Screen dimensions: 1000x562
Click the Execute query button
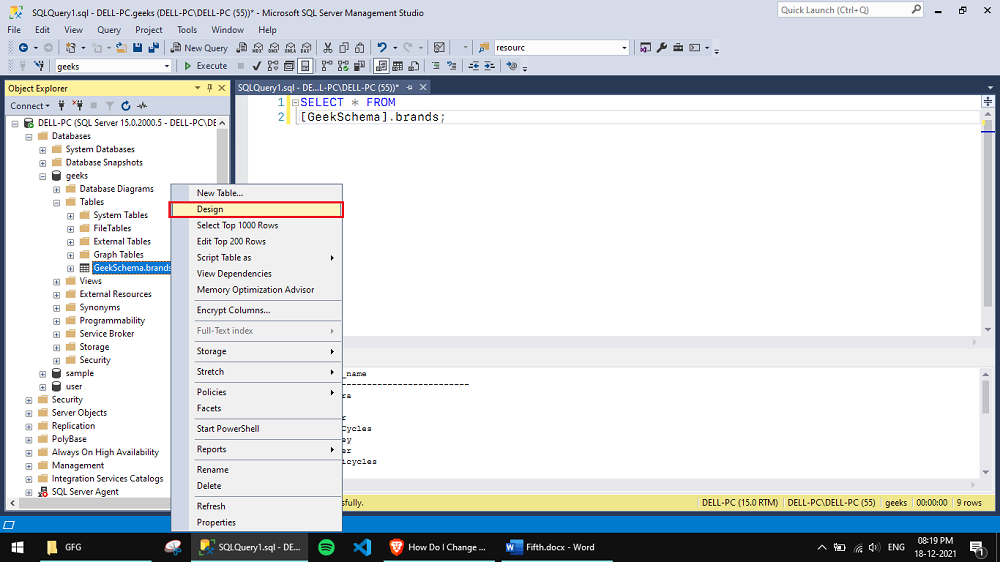[205, 66]
